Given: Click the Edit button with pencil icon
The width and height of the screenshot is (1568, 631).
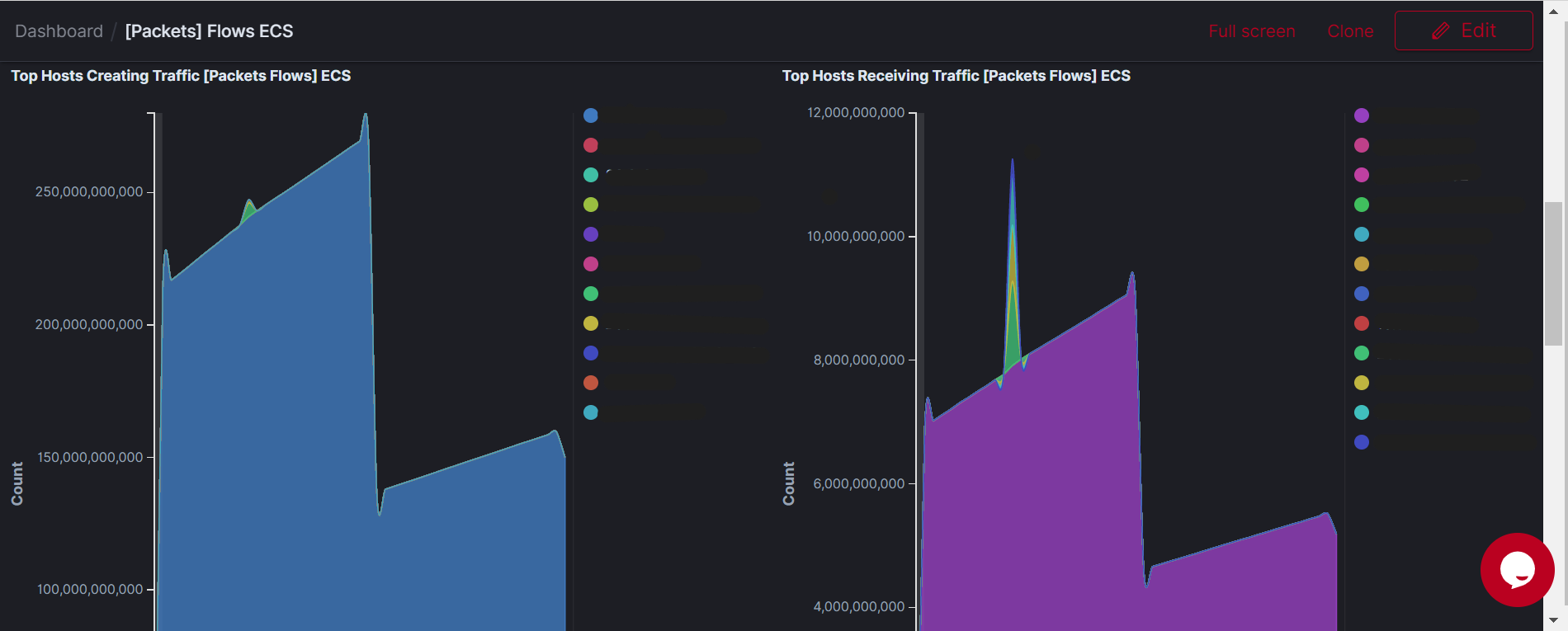Looking at the screenshot, I should pyautogui.click(x=1463, y=31).
